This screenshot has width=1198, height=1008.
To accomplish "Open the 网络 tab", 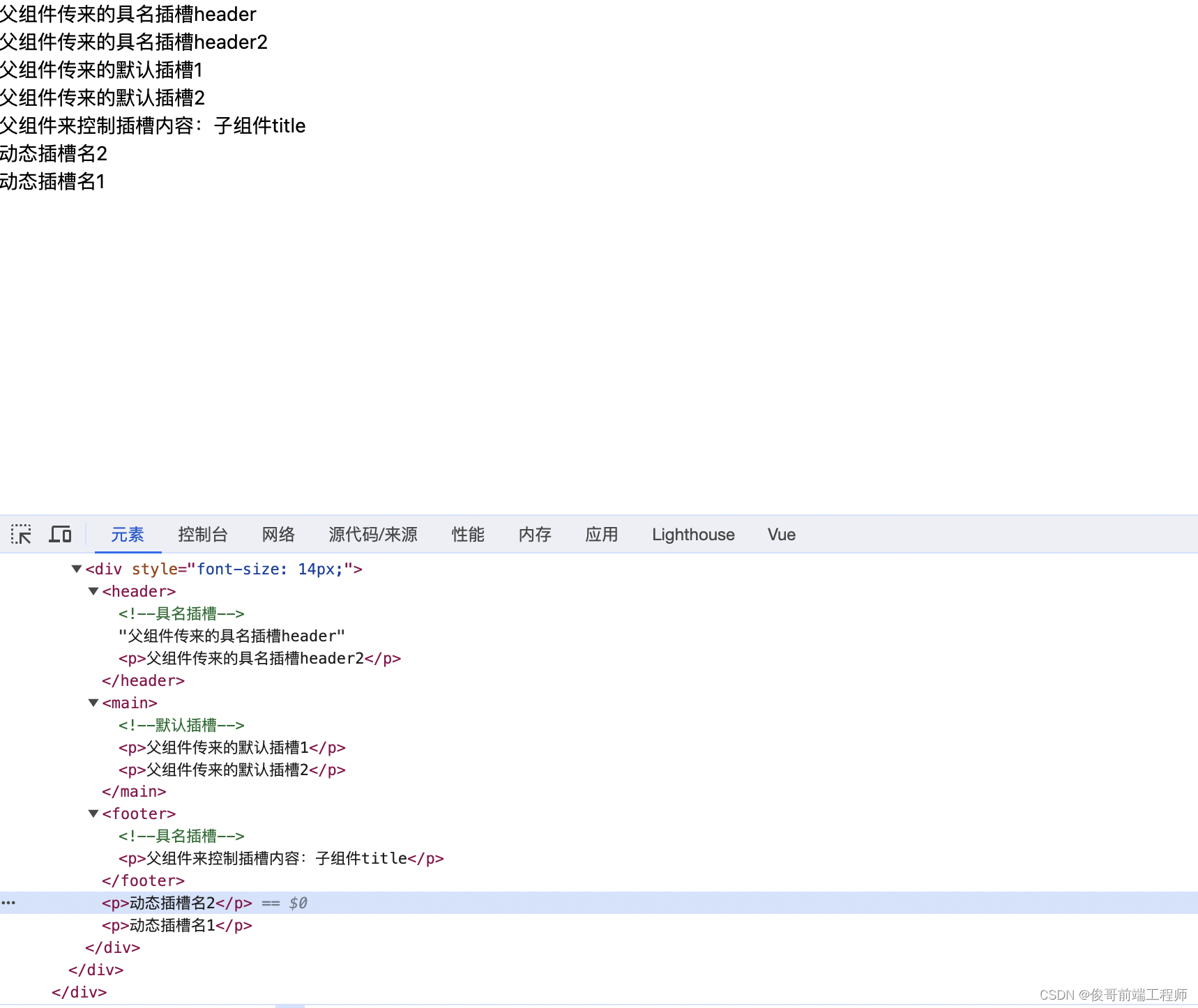I will click(278, 535).
